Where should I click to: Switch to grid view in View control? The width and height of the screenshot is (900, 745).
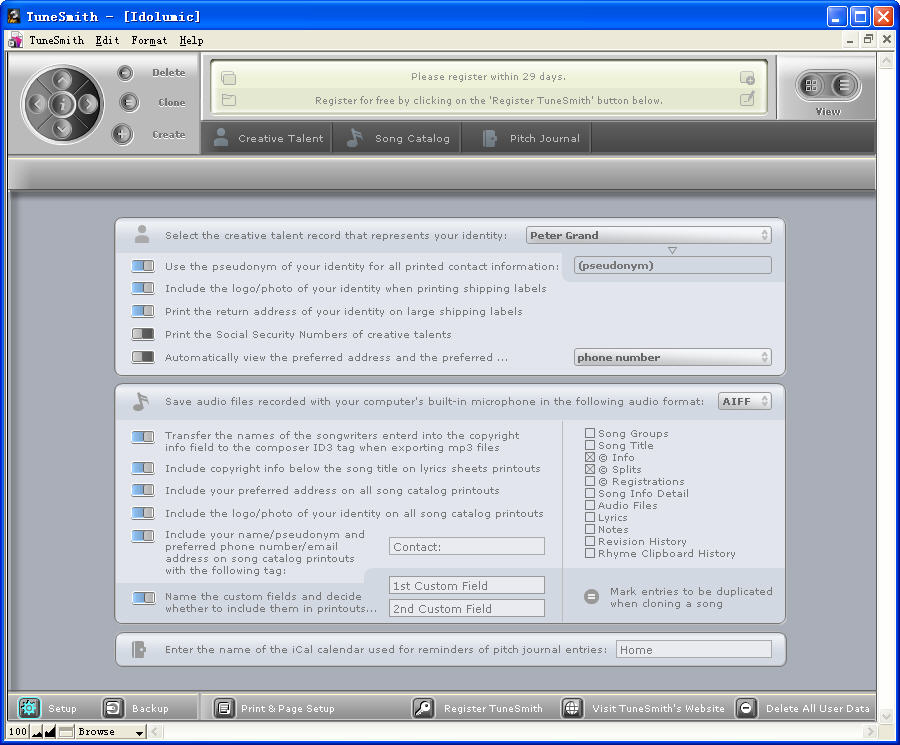(811, 86)
